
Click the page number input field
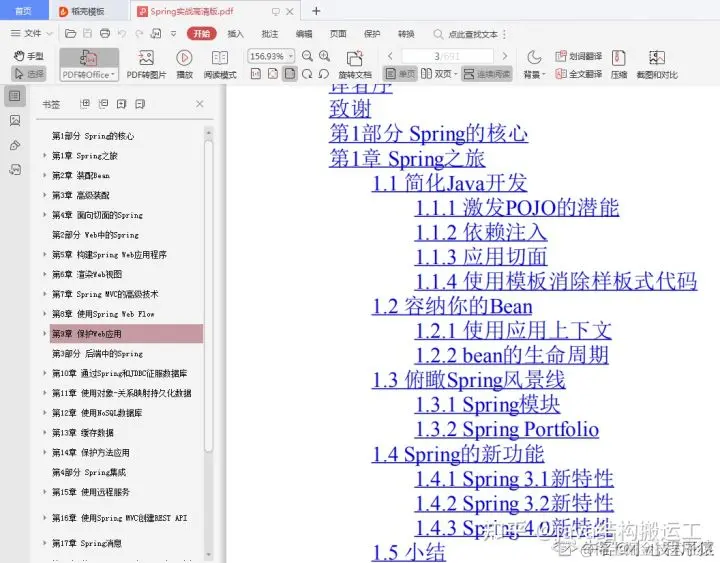click(x=447, y=56)
